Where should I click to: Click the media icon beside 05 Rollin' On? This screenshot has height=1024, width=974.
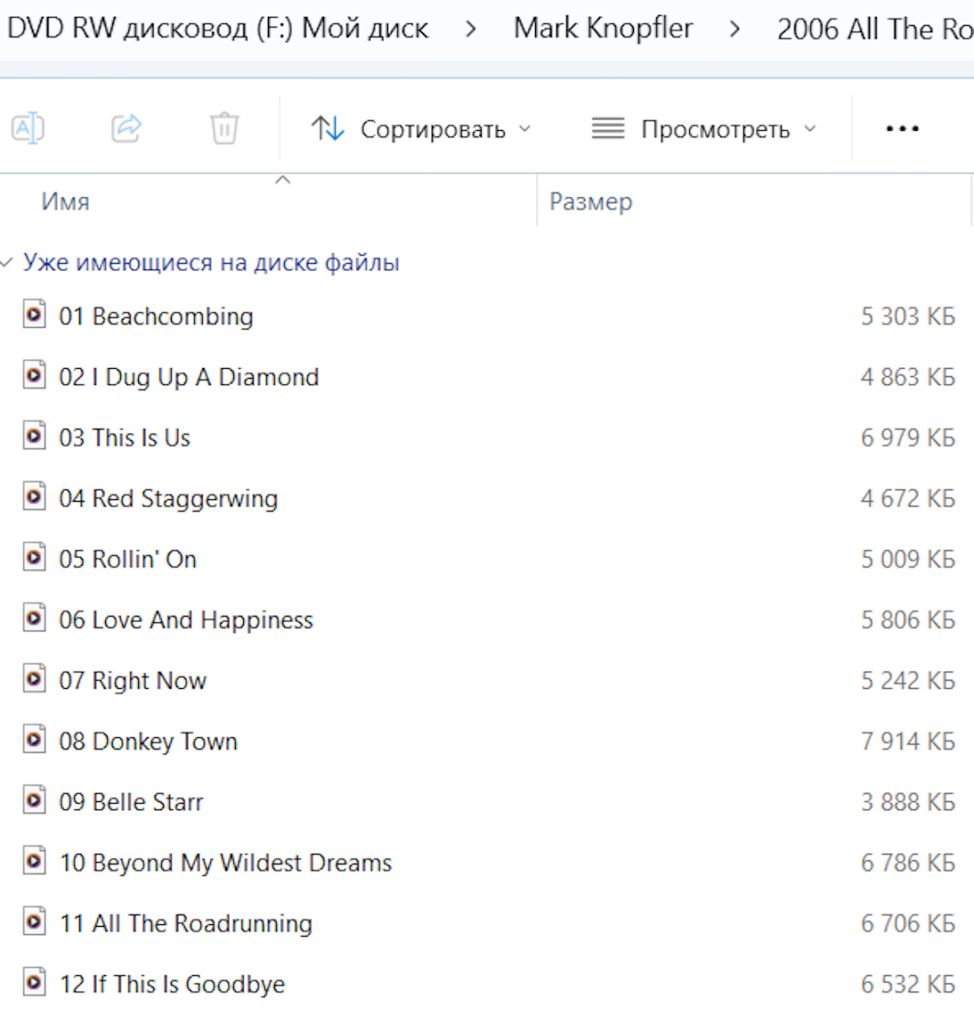tap(34, 558)
